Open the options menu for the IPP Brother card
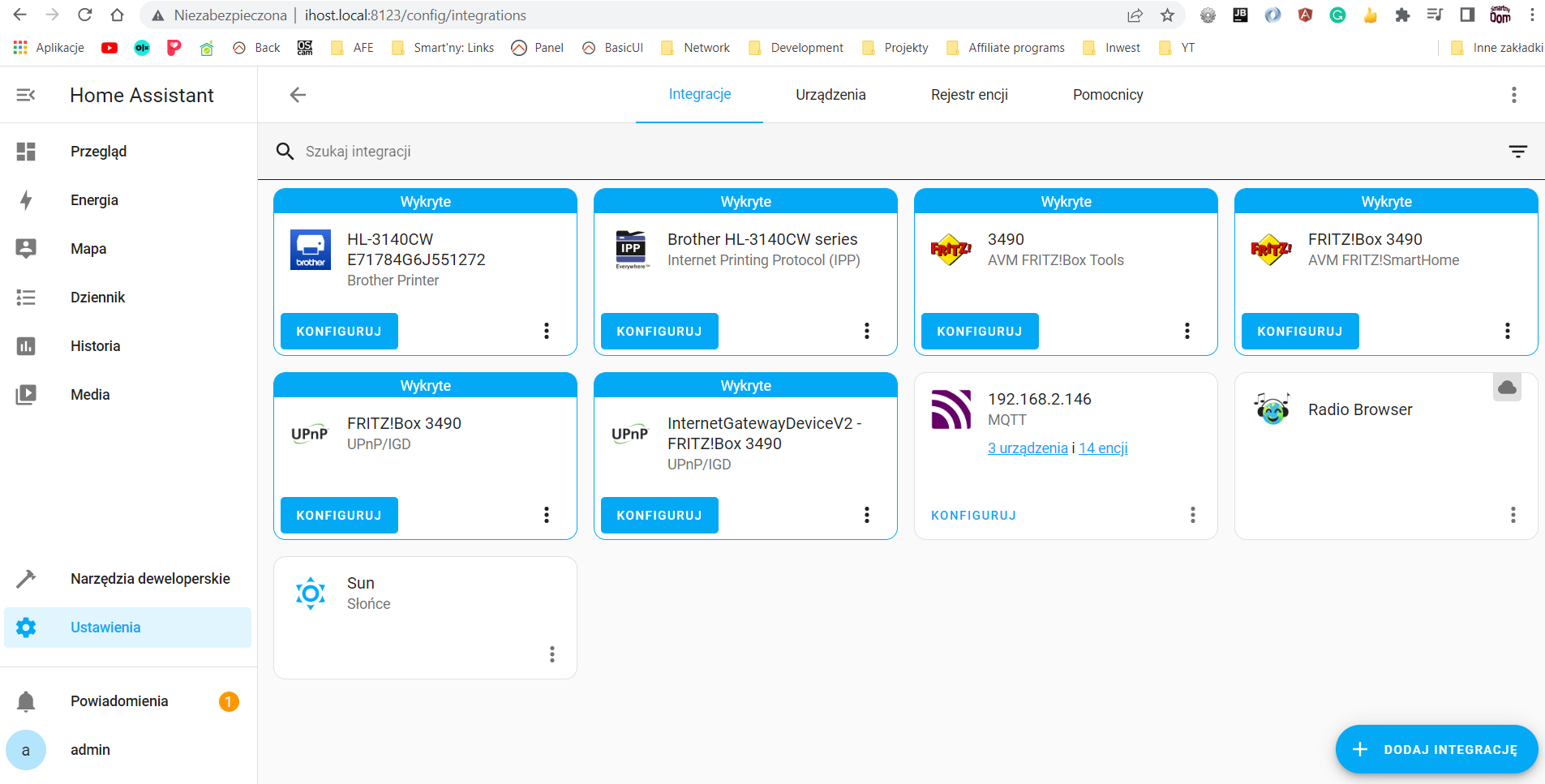This screenshot has width=1545, height=784. (x=867, y=331)
